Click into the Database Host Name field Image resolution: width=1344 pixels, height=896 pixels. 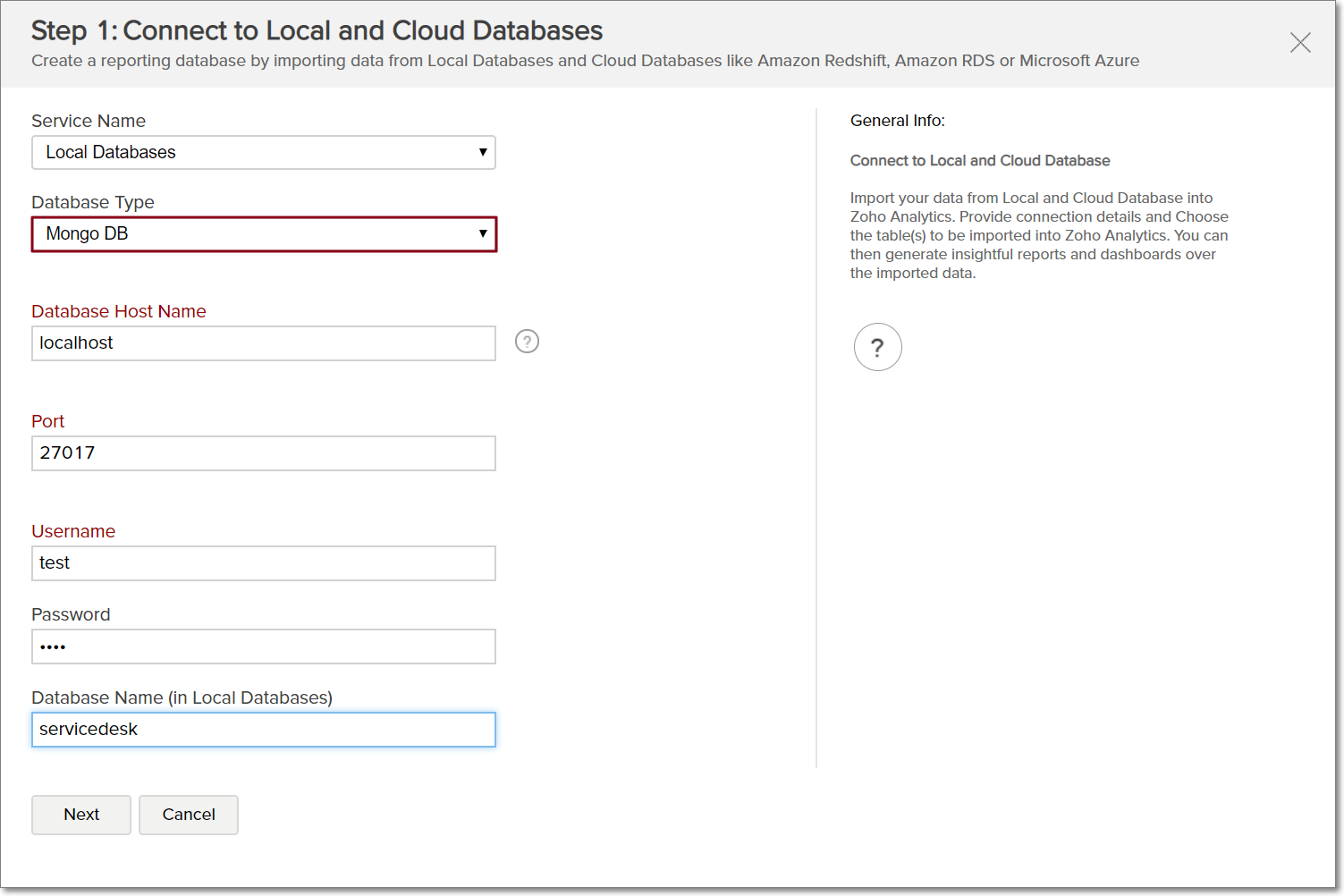264,343
